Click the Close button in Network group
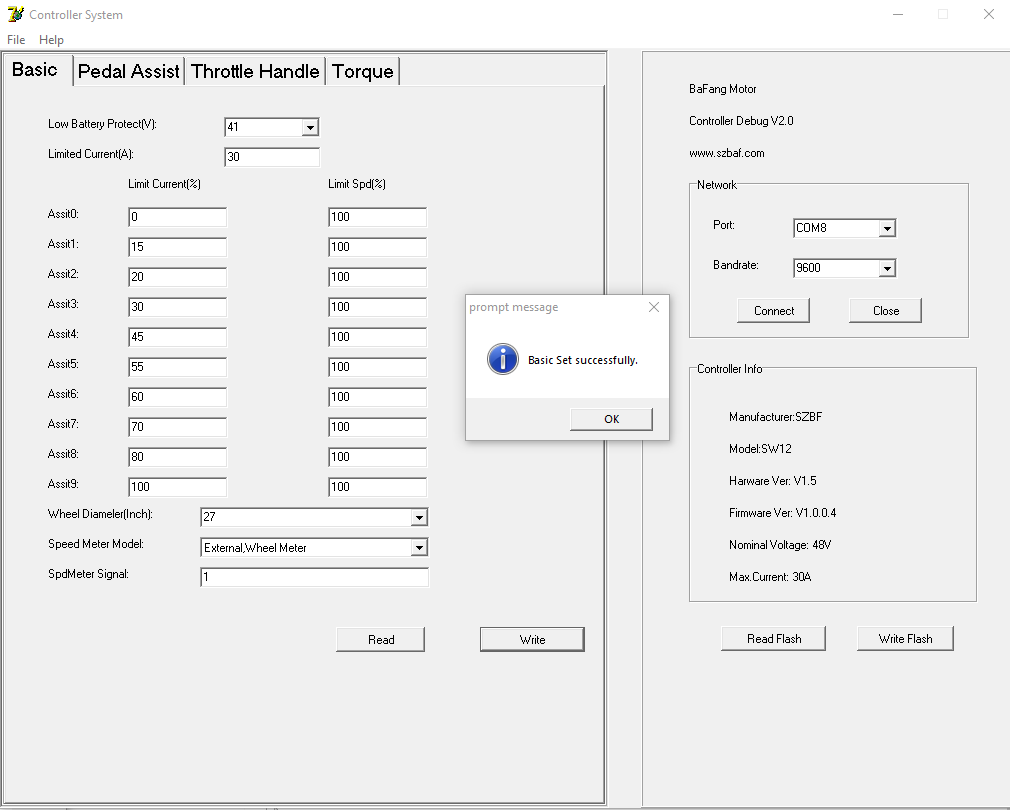Screen dimensions: 1010x810 pyautogui.click(x=886, y=310)
